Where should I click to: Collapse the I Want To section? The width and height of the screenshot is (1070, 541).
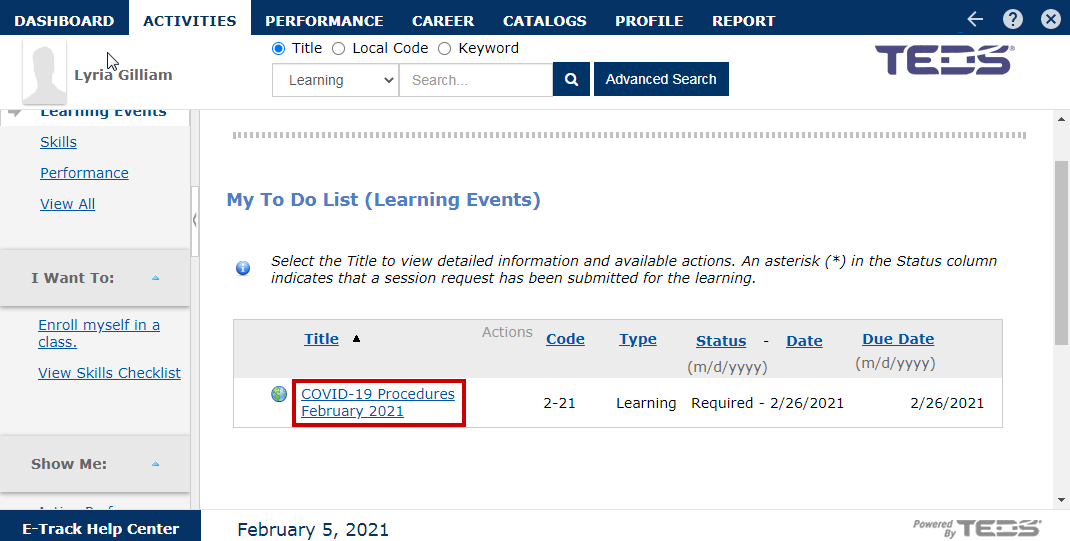[155, 278]
